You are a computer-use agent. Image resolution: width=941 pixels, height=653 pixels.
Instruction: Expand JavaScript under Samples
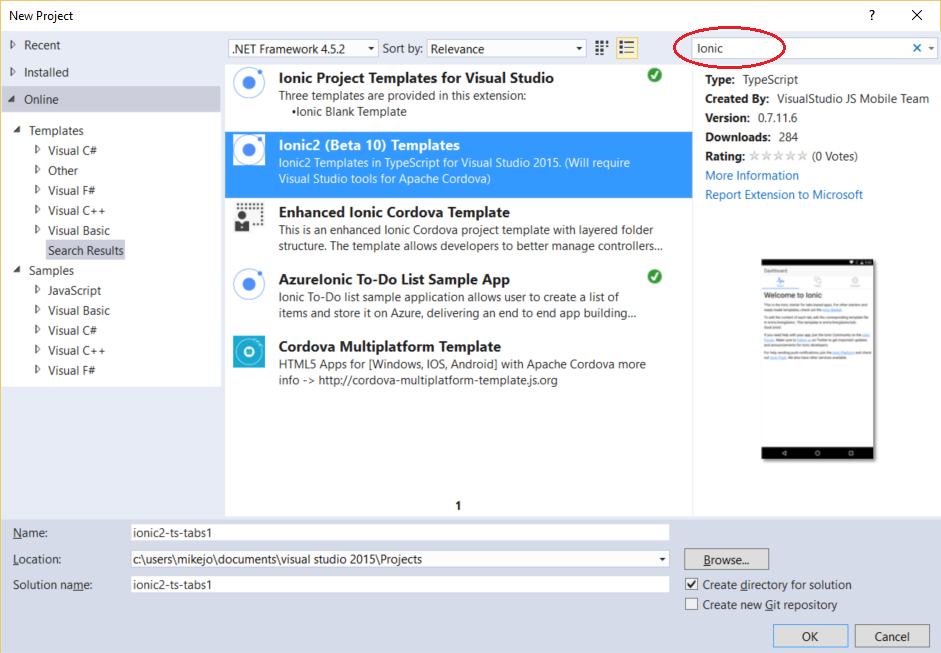37,289
